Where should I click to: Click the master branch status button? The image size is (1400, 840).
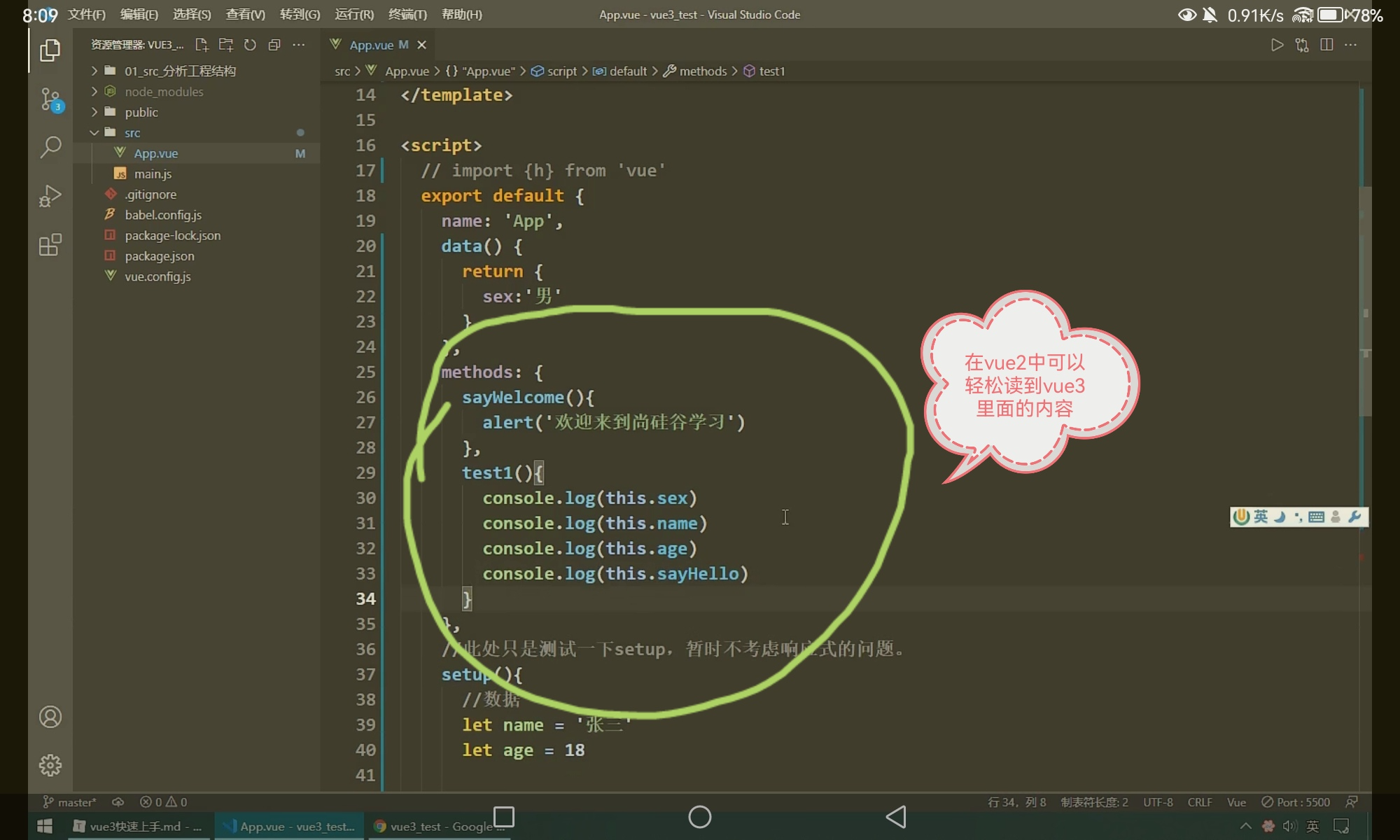(70, 802)
